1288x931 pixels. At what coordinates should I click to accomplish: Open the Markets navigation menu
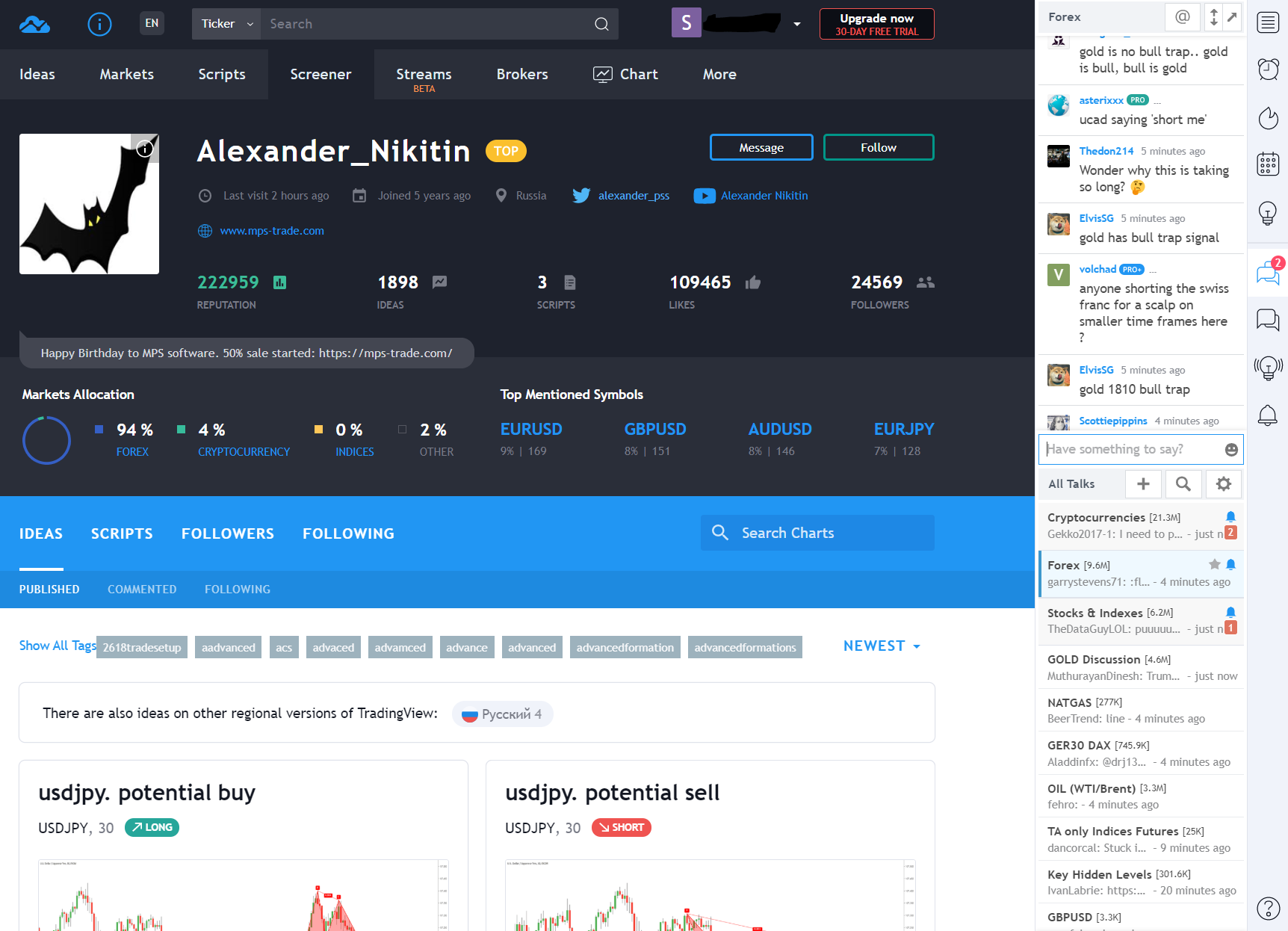tap(127, 74)
